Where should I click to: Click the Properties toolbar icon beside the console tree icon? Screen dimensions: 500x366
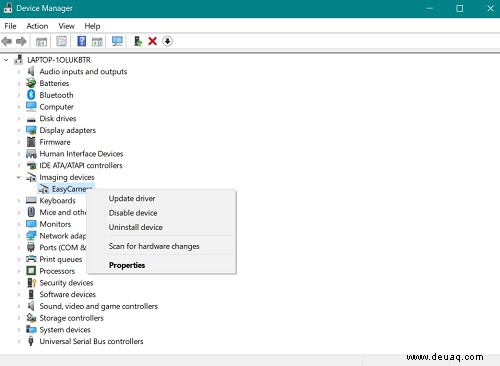pos(61,41)
